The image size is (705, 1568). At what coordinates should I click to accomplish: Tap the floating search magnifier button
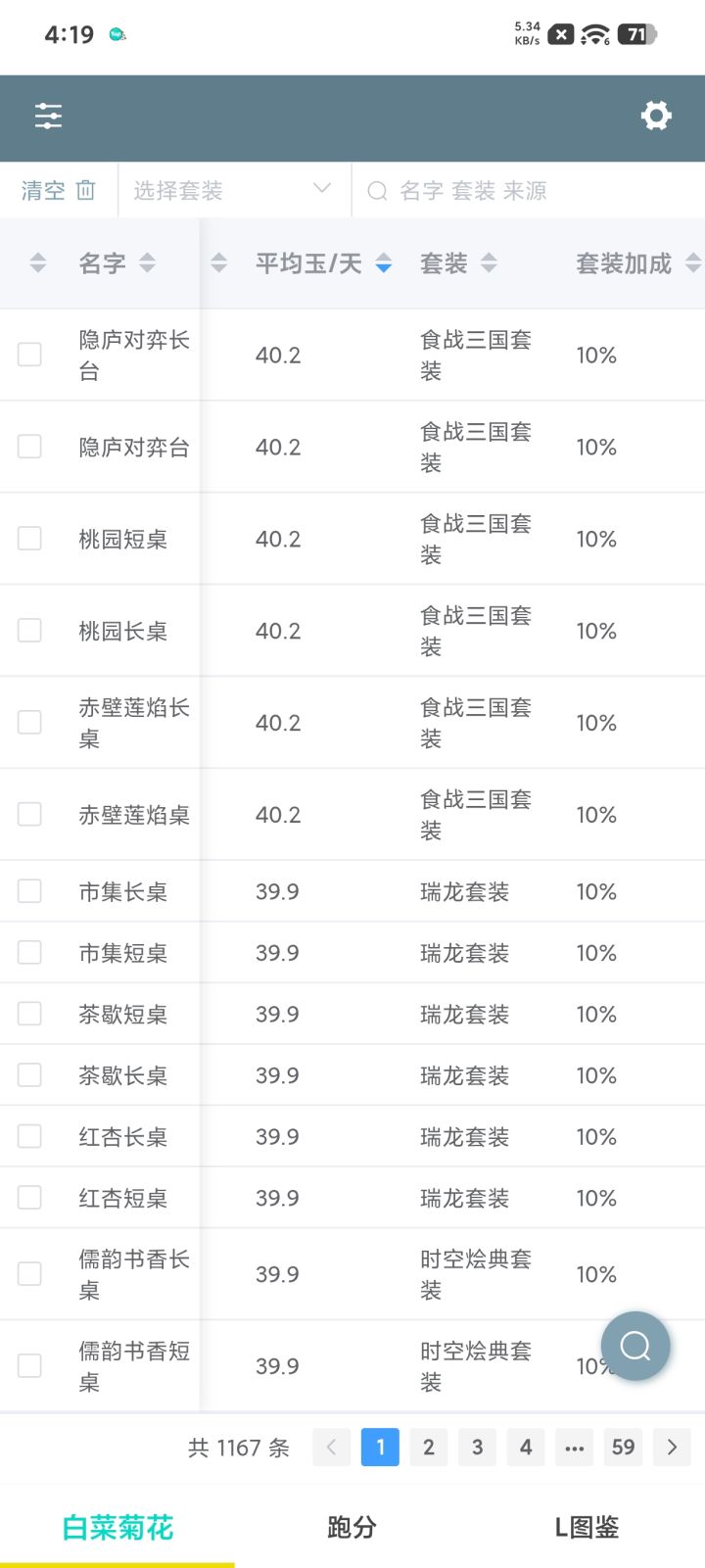pyautogui.click(x=635, y=1346)
